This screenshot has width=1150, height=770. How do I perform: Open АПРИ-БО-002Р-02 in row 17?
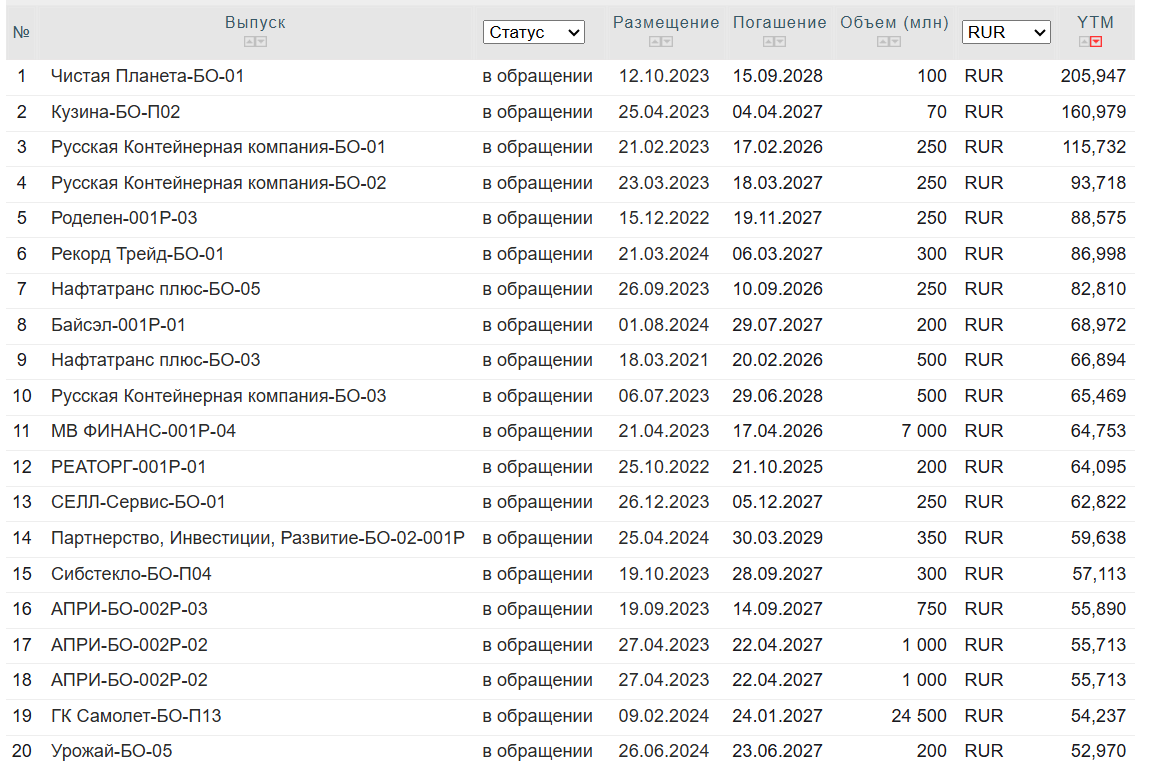coord(129,645)
